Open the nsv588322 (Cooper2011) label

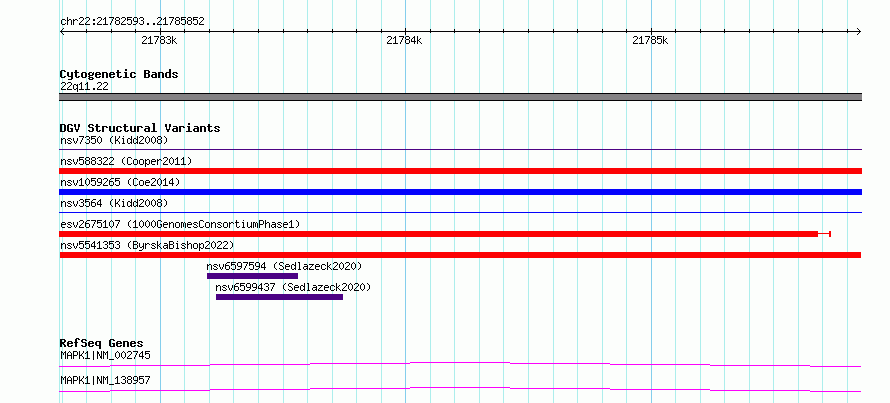(x=126, y=161)
